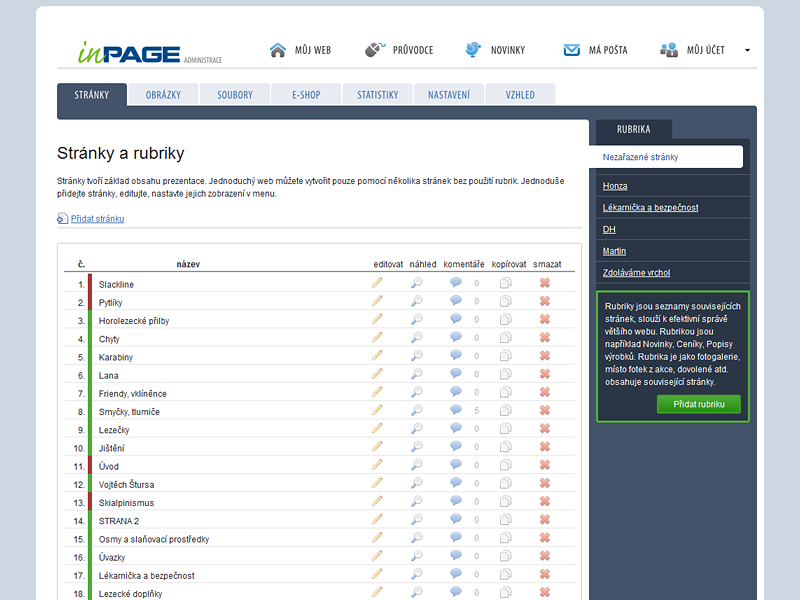Toggle red status indicator for Jištění
Screen dimensions: 800x600
(x=90, y=448)
